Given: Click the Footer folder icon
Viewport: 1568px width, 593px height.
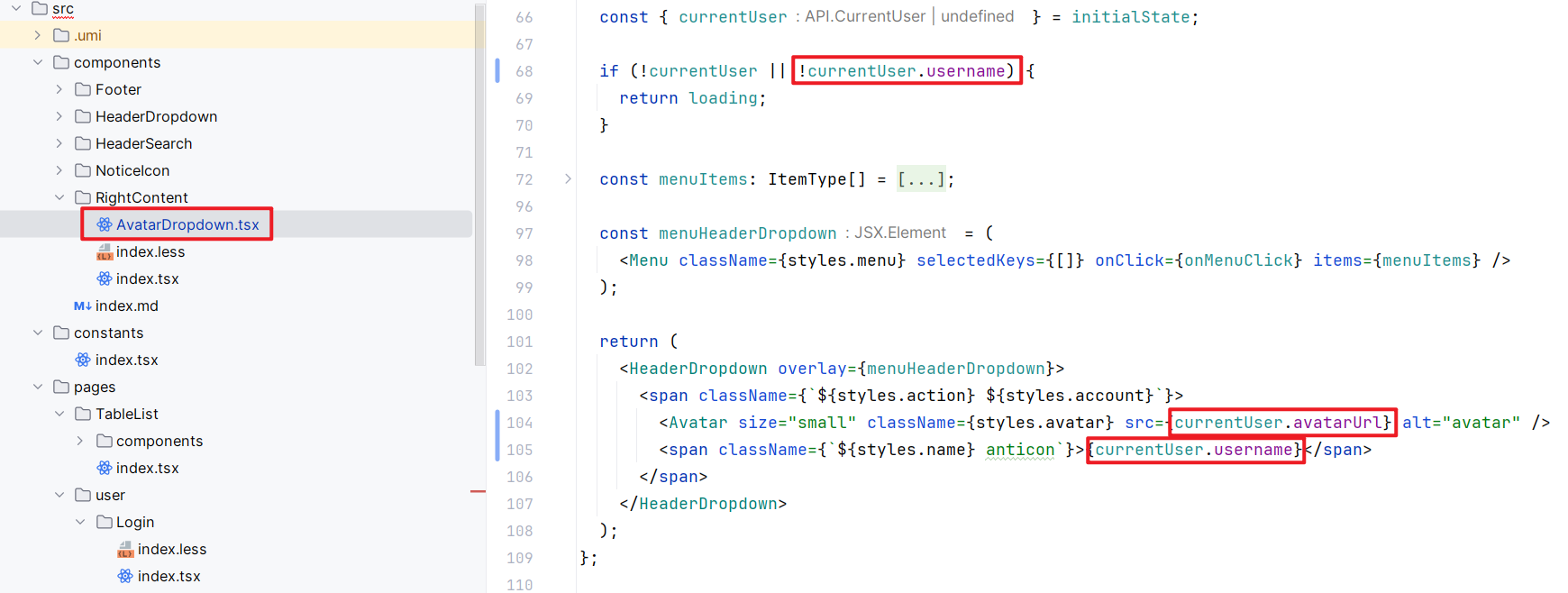Looking at the screenshot, I should [x=83, y=89].
